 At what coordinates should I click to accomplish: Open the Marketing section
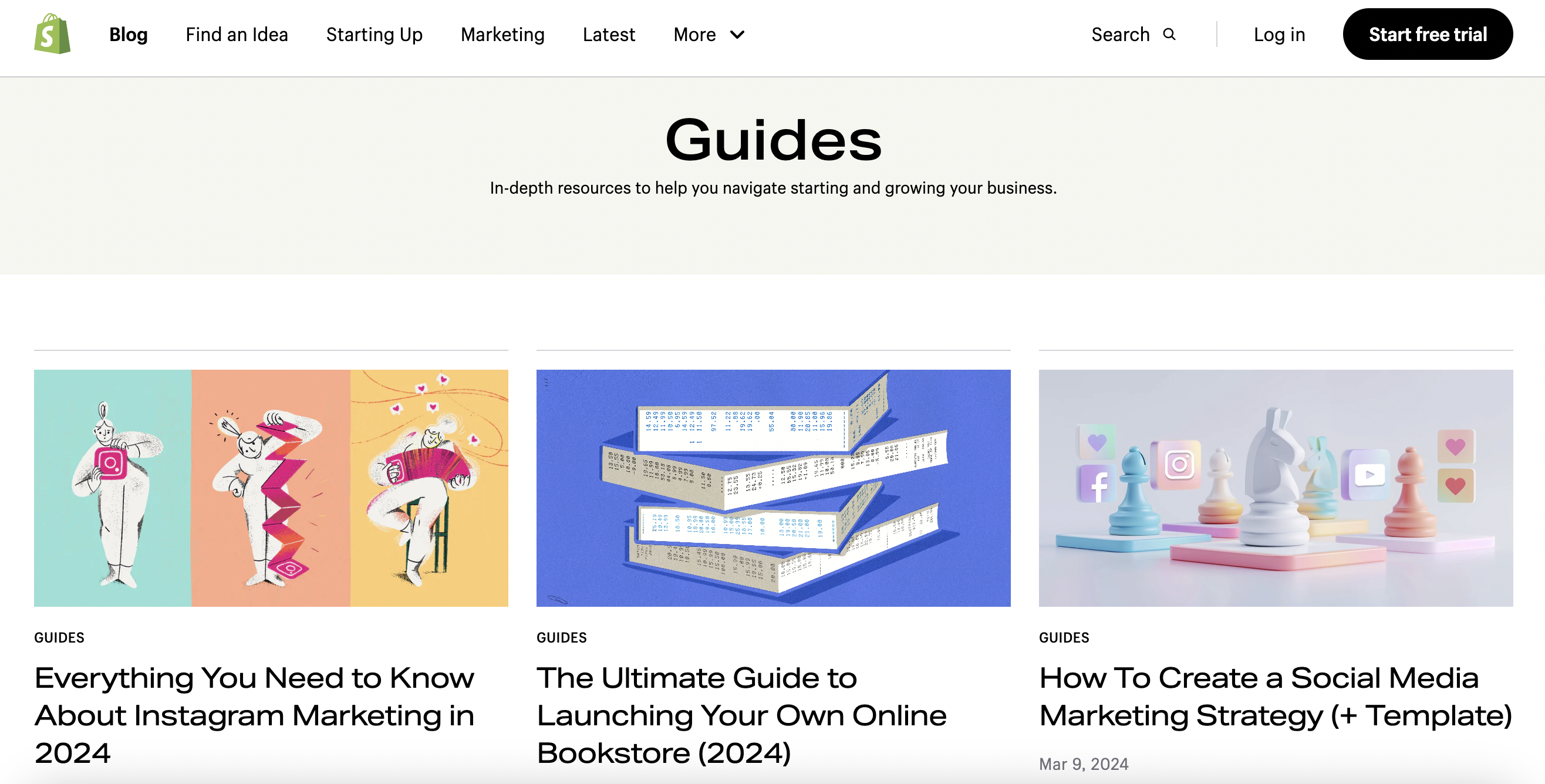coord(502,35)
